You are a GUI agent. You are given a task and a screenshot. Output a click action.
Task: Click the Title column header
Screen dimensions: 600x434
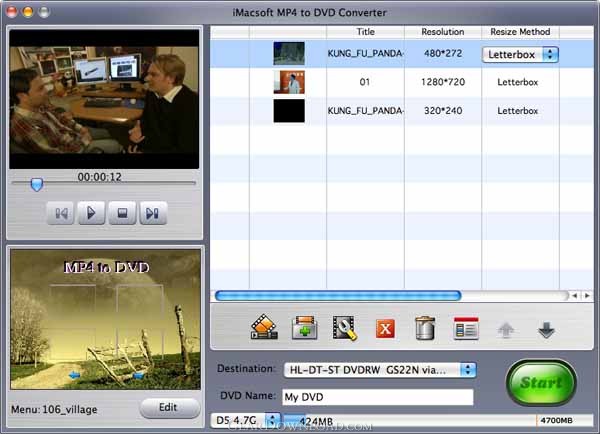tap(365, 32)
